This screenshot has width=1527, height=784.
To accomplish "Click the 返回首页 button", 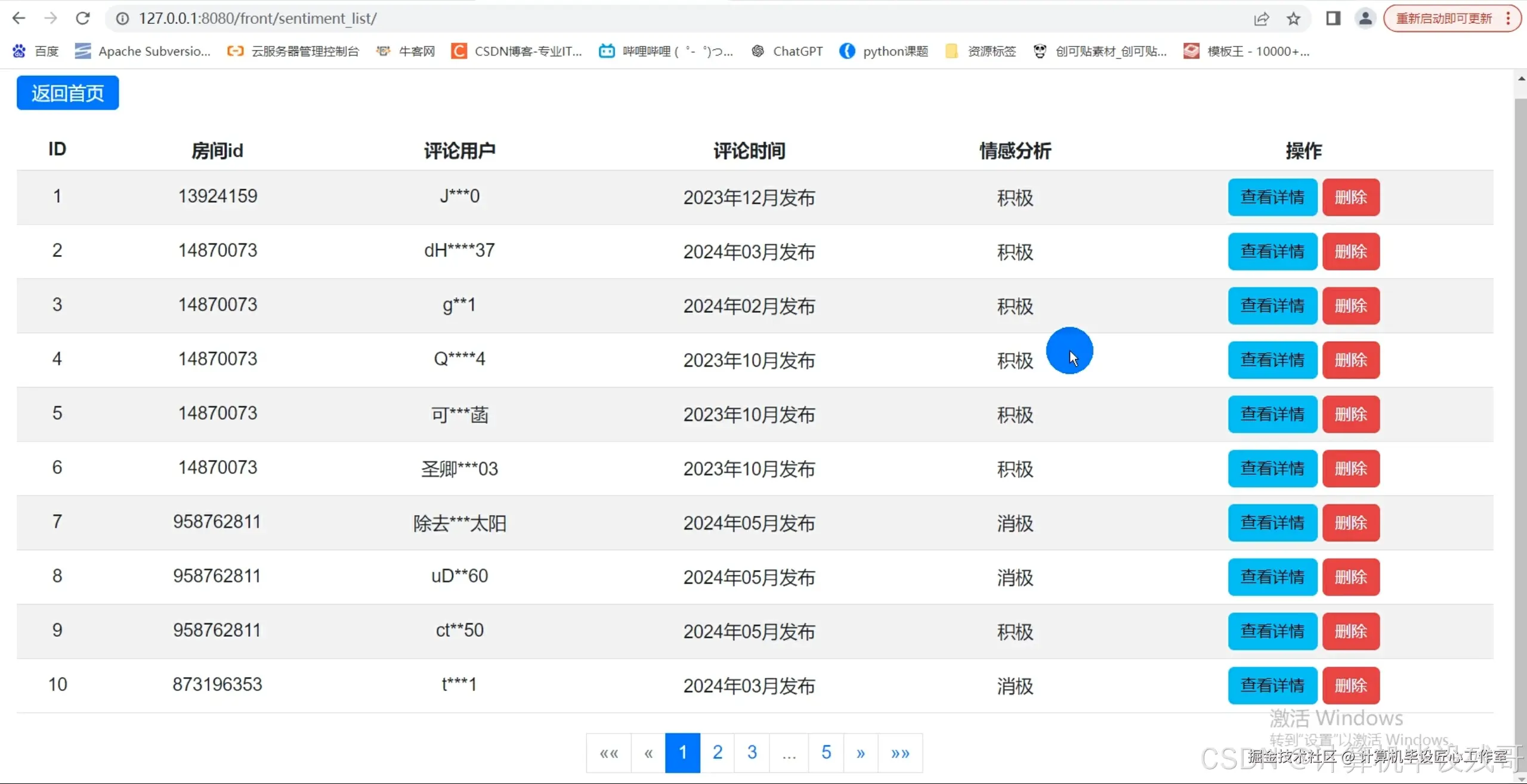I will pos(67,92).
